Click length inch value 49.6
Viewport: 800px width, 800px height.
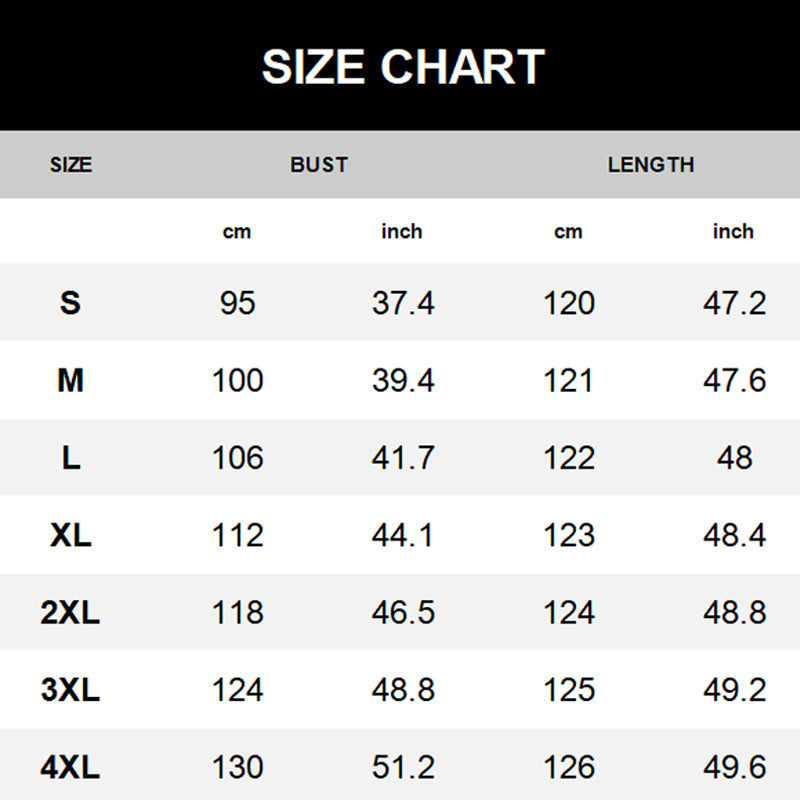click(734, 767)
